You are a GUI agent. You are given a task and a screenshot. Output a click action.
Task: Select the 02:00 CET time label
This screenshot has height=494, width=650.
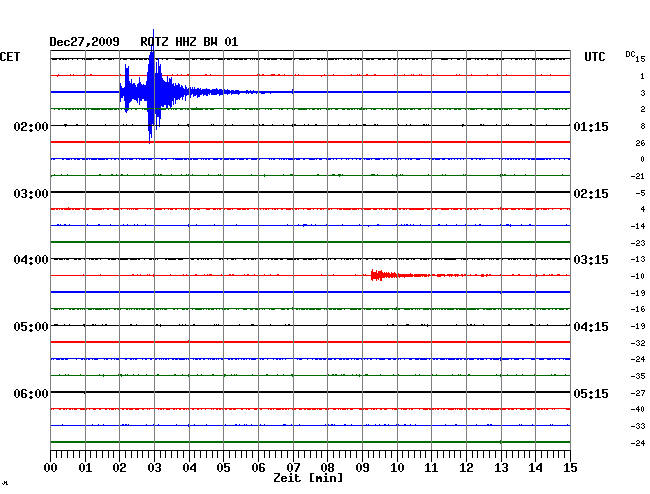click(31, 126)
